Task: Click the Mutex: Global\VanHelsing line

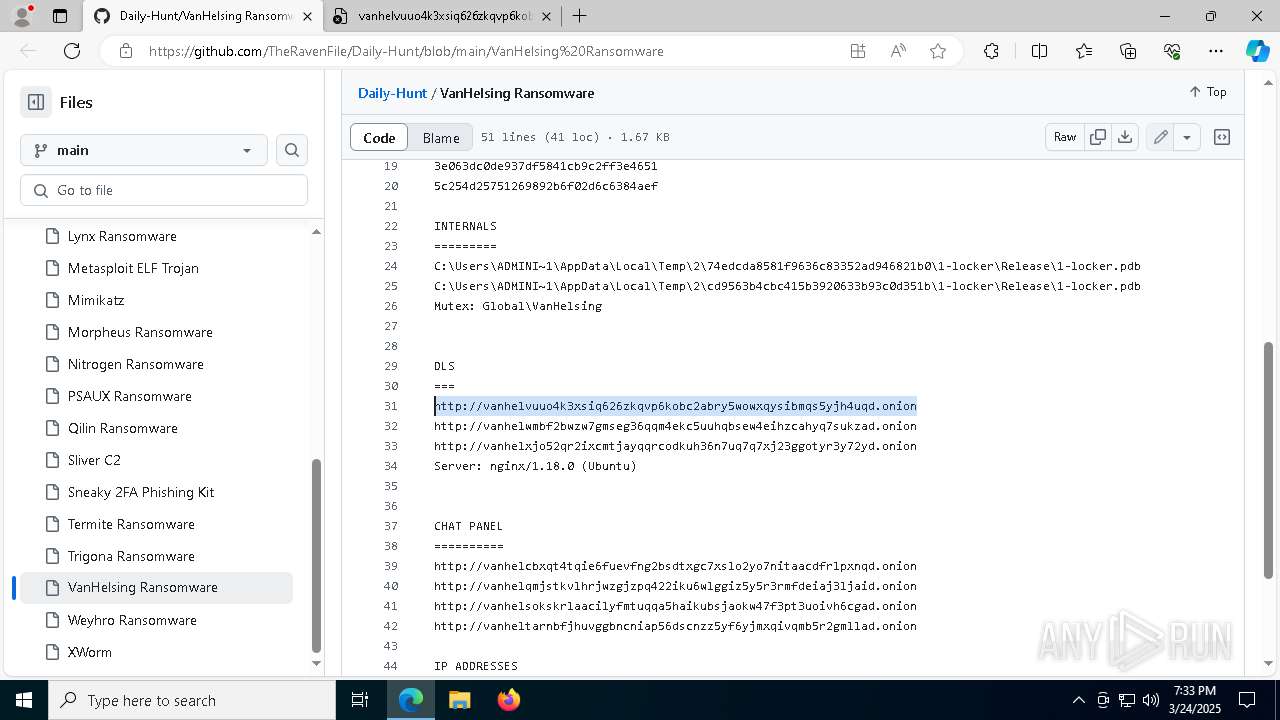Action: [x=518, y=306]
